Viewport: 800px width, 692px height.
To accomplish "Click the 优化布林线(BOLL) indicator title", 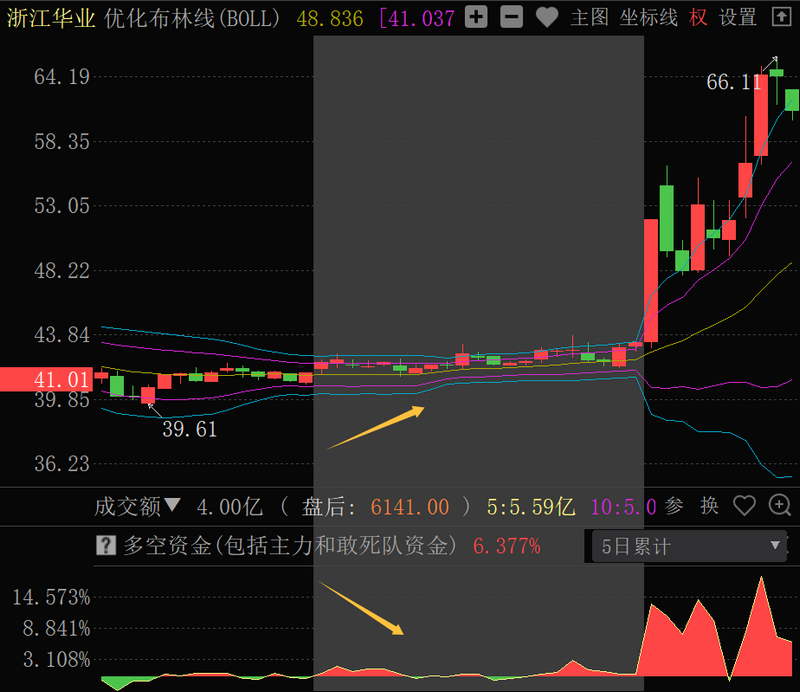I will pos(193,19).
